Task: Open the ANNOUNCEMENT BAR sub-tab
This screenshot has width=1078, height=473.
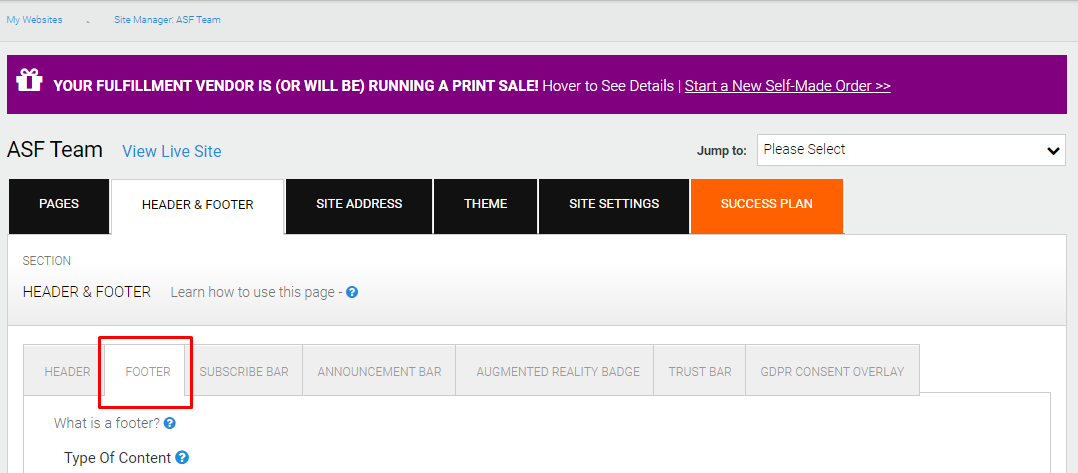Action: pyautogui.click(x=380, y=372)
